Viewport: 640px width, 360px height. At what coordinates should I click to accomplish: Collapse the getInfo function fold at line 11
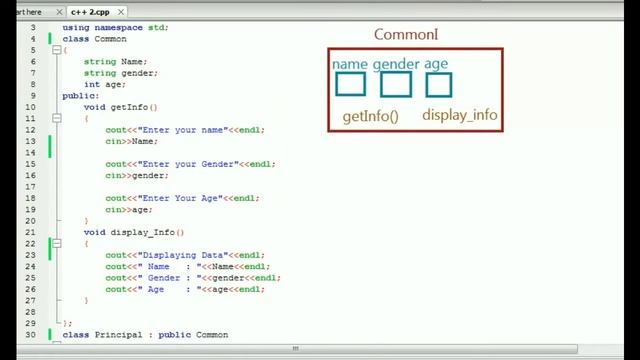57,118
